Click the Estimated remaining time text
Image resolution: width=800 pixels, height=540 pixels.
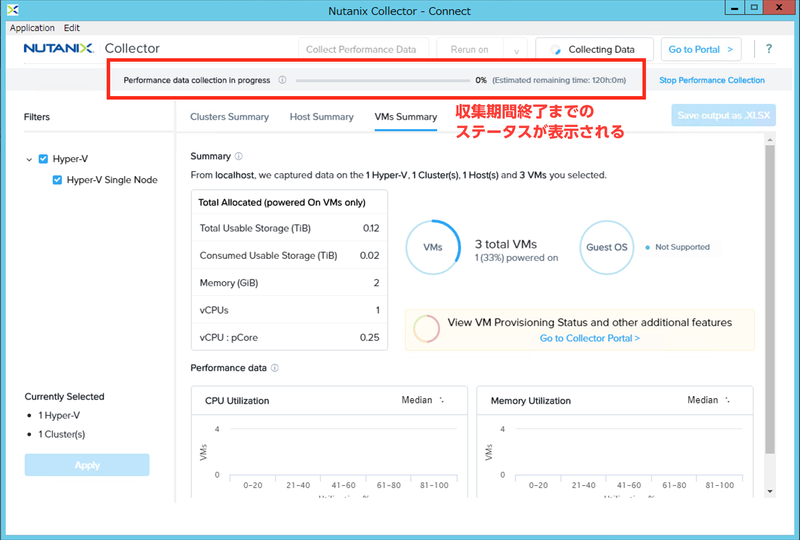pos(559,80)
